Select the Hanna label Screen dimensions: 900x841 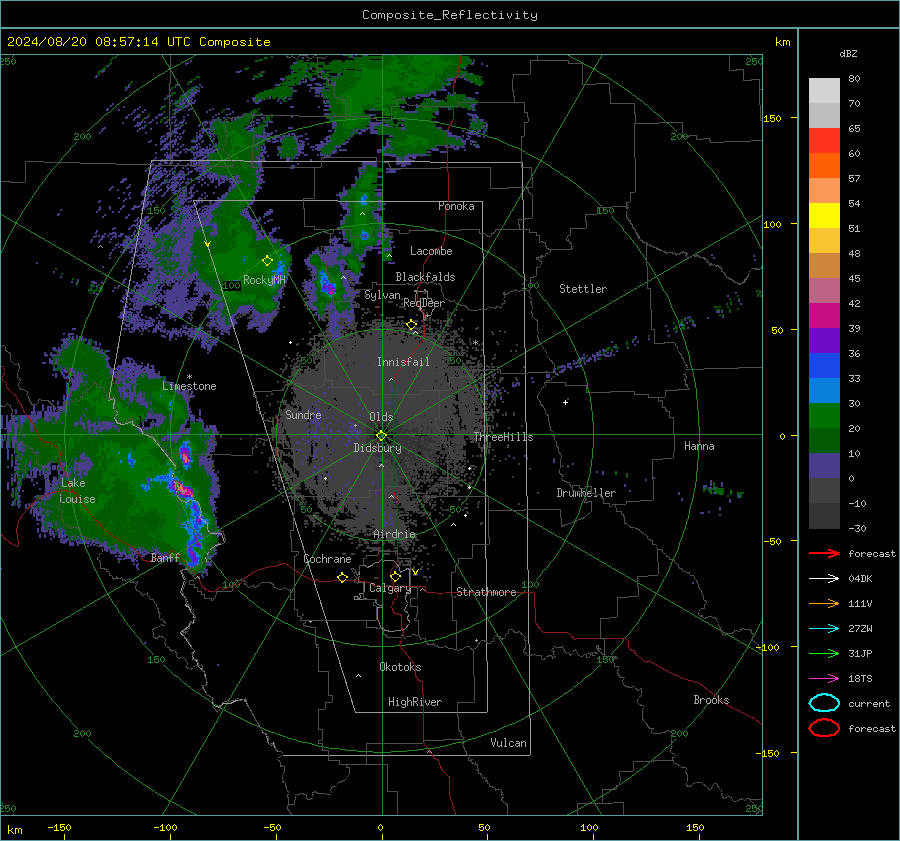click(x=699, y=446)
